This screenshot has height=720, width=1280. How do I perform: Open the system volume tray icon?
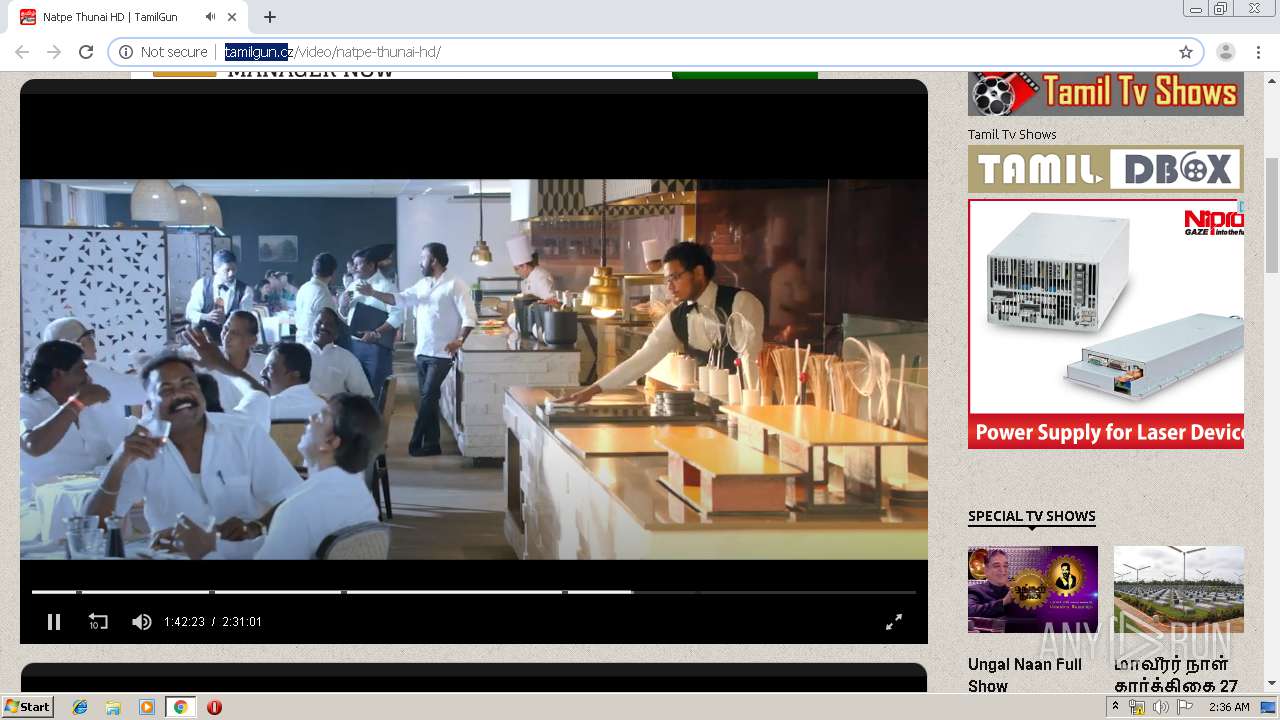pyautogui.click(x=1161, y=707)
